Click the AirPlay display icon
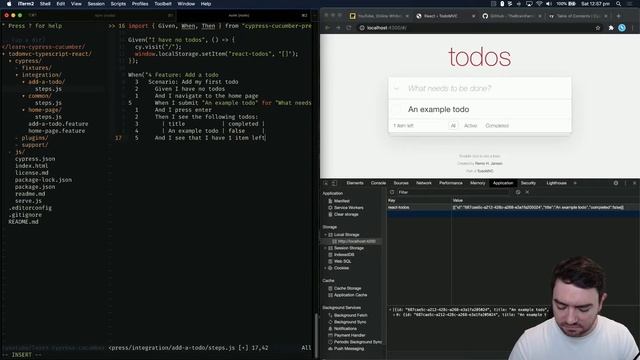This screenshot has width=640, height=360. coord(529,4)
